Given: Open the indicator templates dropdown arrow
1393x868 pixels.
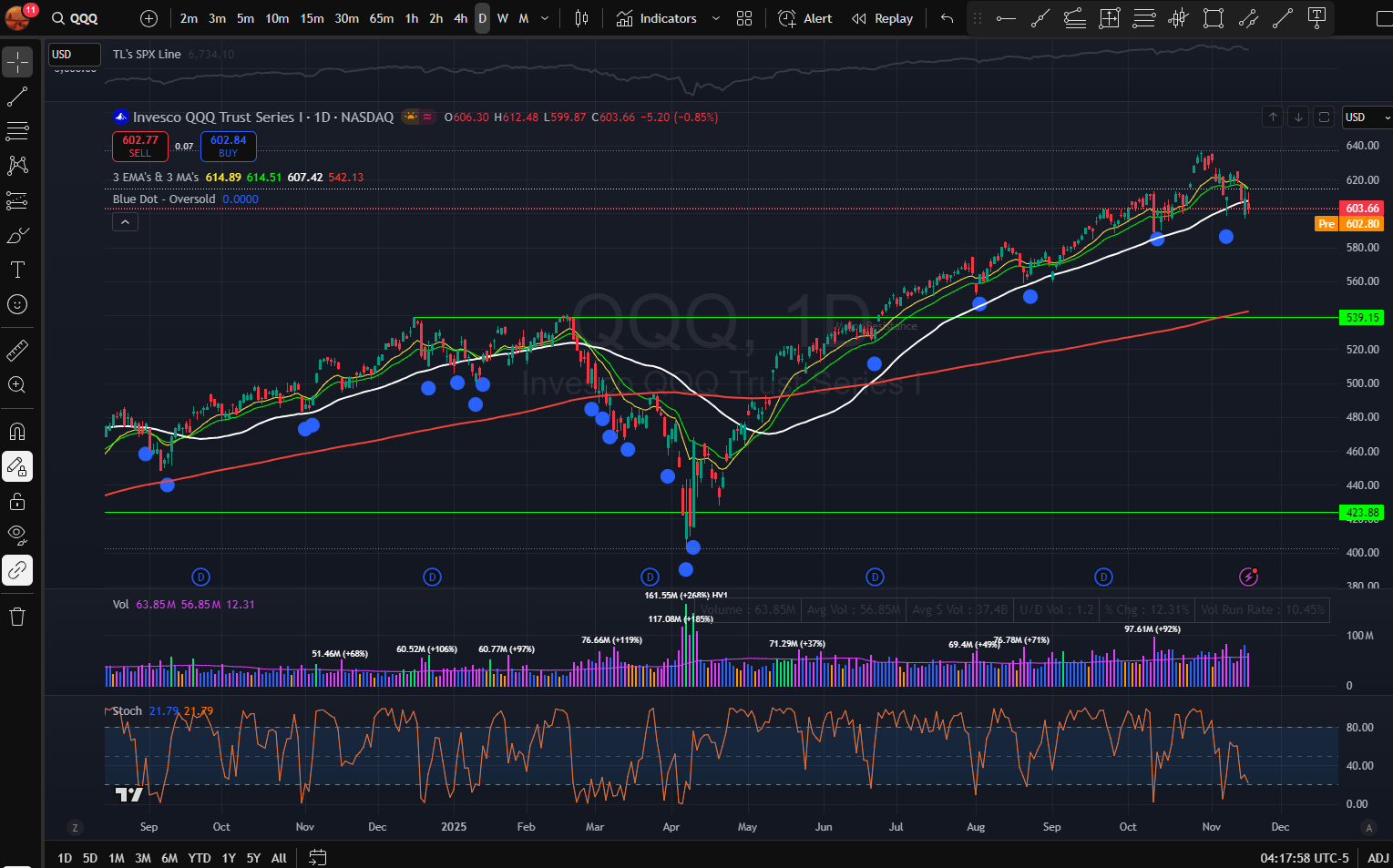Looking at the screenshot, I should [715, 18].
